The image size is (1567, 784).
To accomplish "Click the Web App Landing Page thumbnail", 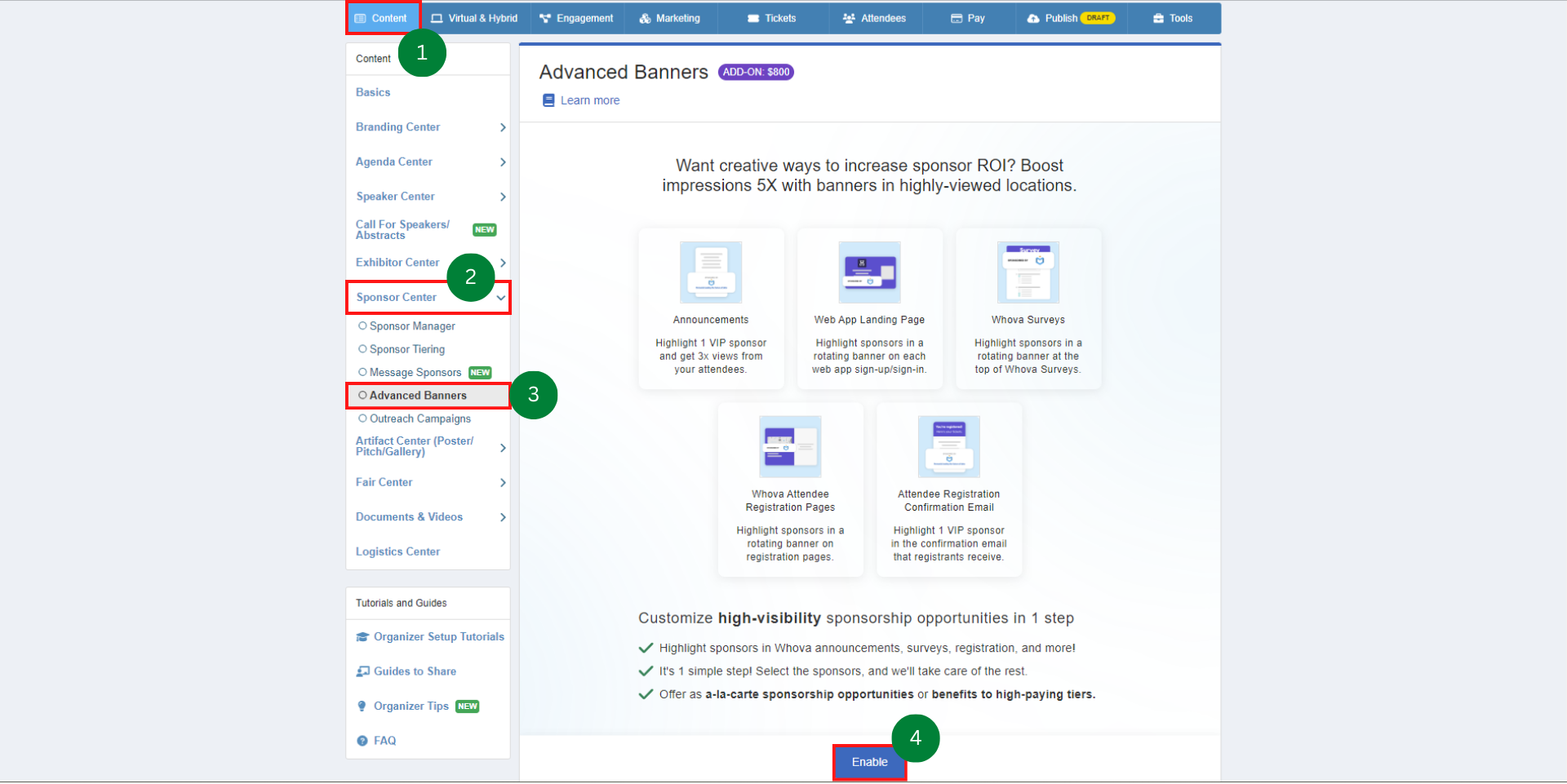I will 869,272.
